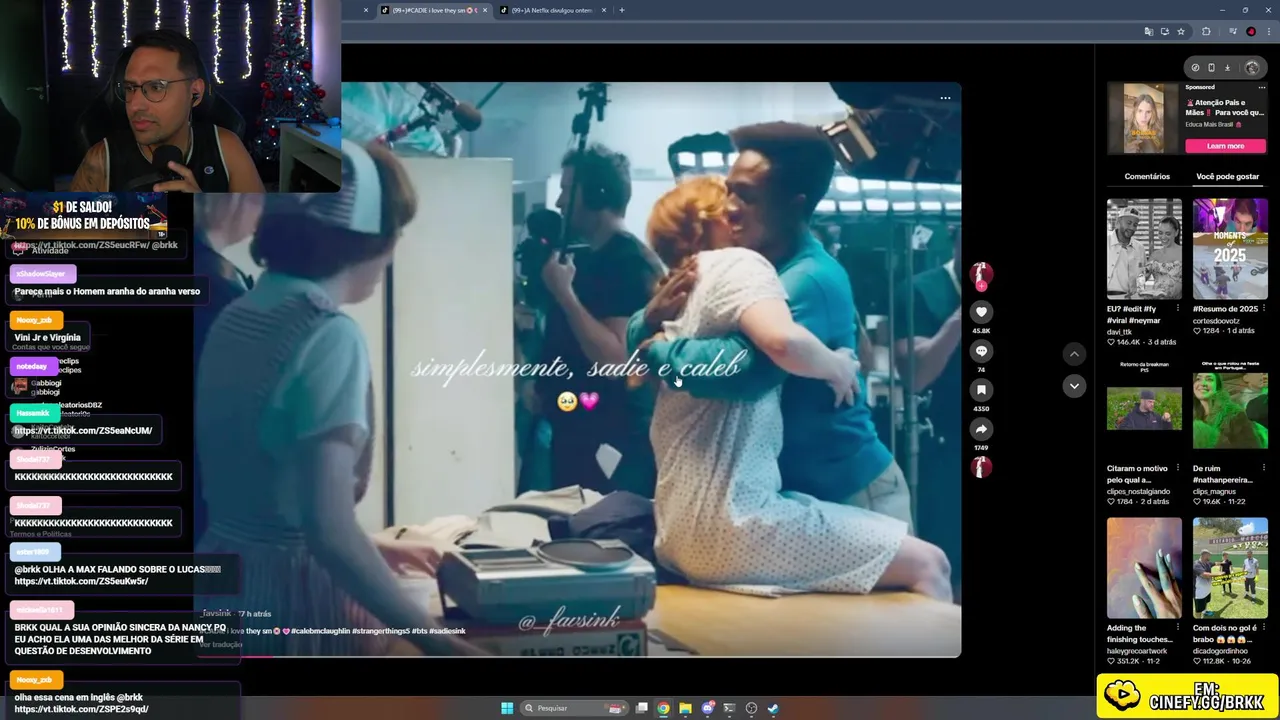Open TikTok download app arrow icon
This screenshot has height=720, width=1280.
click(1228, 68)
